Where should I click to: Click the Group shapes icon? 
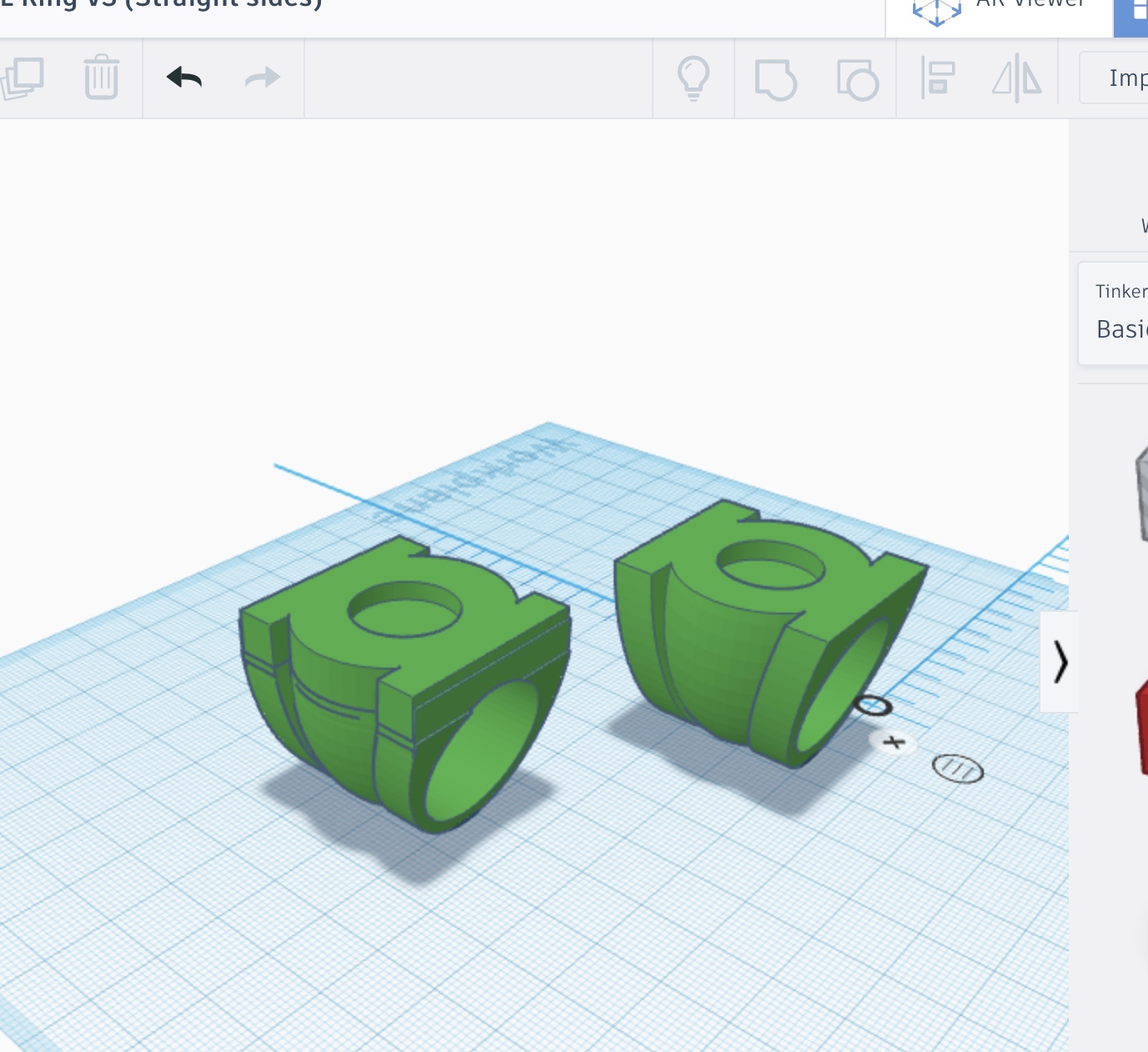click(775, 79)
